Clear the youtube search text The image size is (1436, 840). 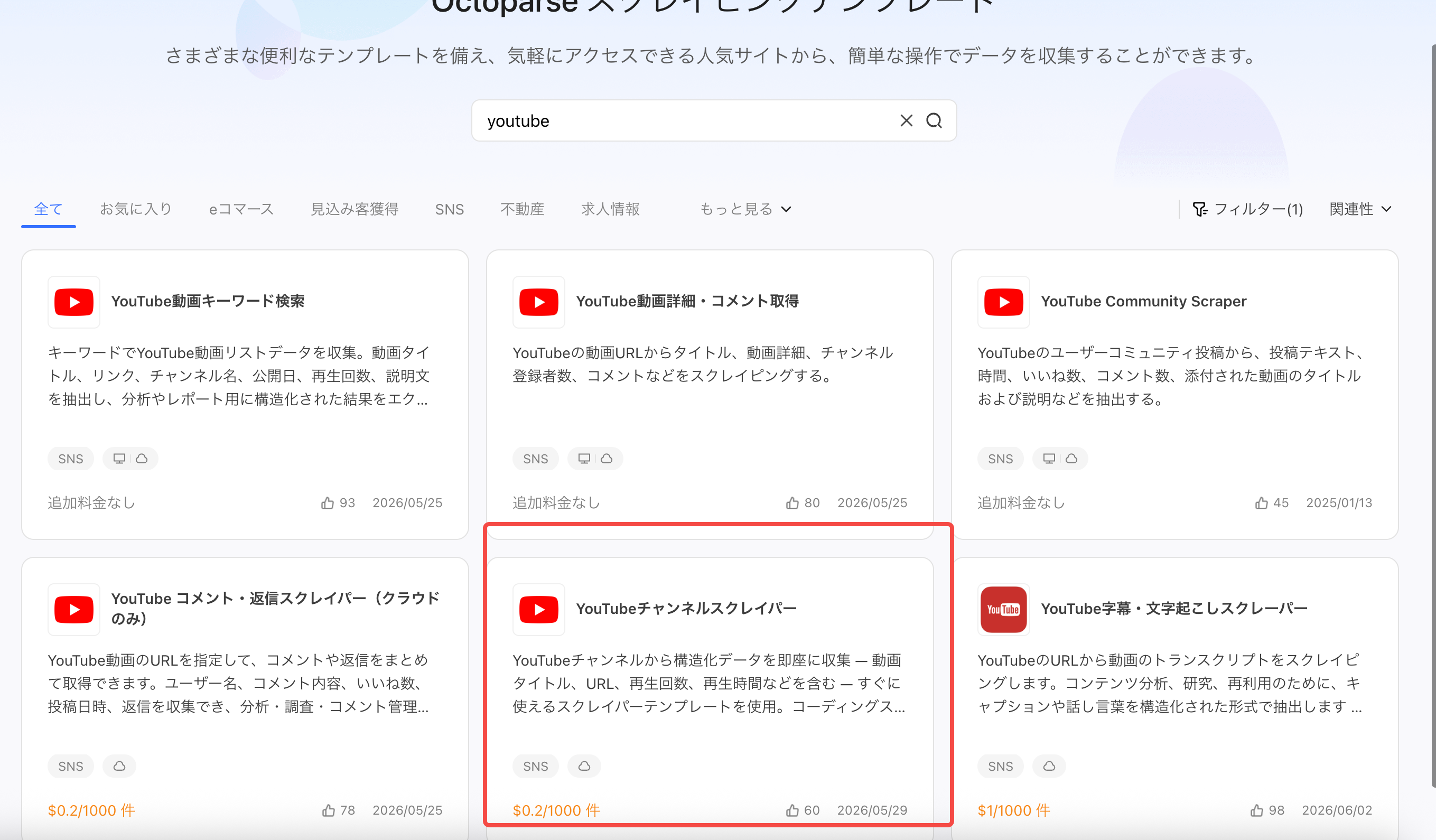pyautogui.click(x=906, y=120)
